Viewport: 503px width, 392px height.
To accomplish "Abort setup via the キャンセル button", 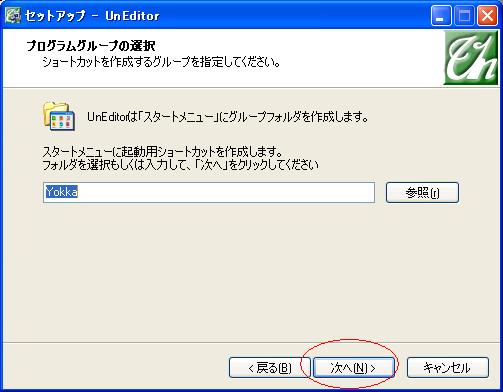I will 448,368.
